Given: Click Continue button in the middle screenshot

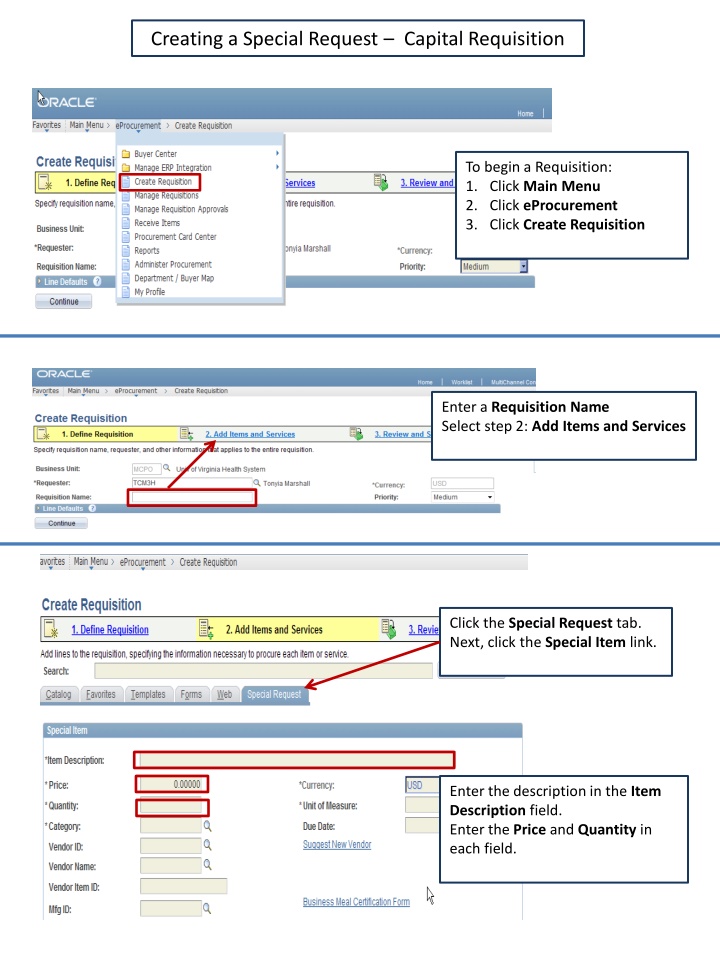Looking at the screenshot, I should pos(61,523).
